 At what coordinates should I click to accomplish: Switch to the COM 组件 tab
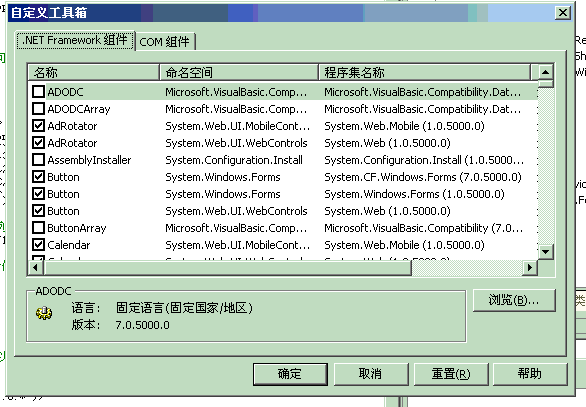click(165, 41)
